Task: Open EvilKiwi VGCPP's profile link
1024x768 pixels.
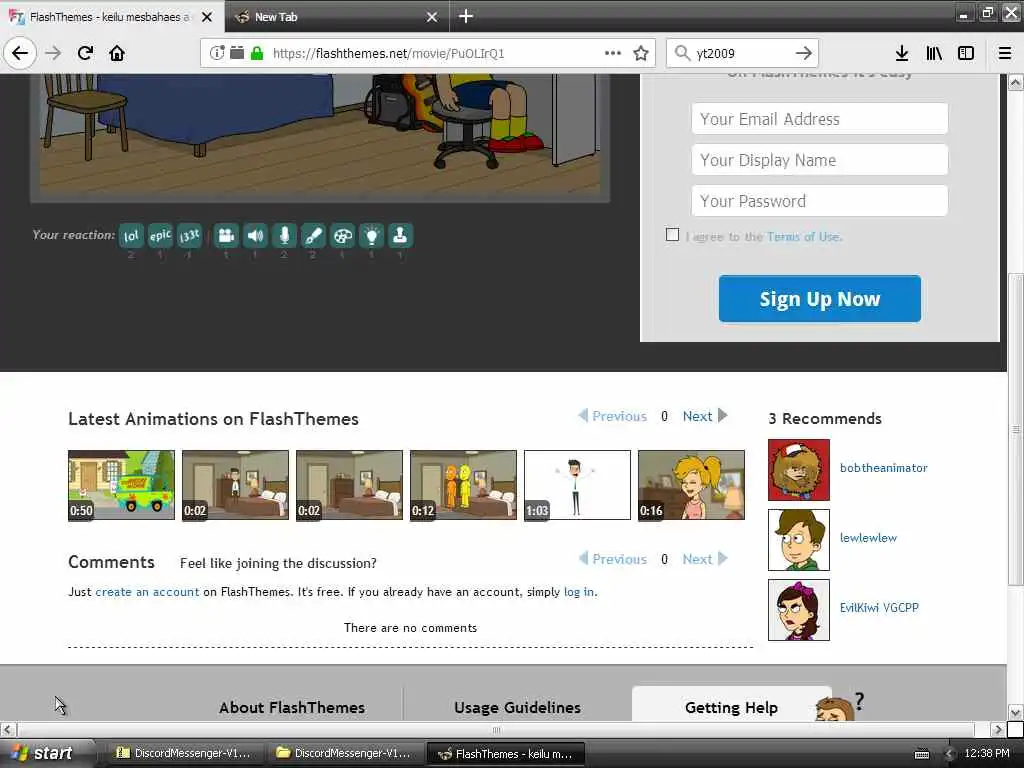Action: [x=879, y=607]
